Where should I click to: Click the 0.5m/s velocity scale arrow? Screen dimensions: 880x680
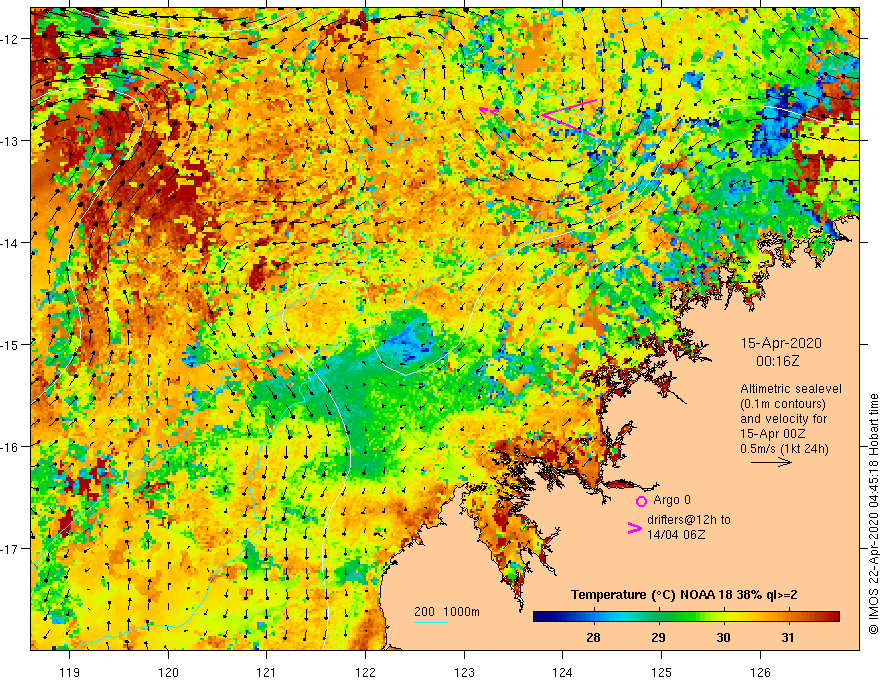pos(771,462)
